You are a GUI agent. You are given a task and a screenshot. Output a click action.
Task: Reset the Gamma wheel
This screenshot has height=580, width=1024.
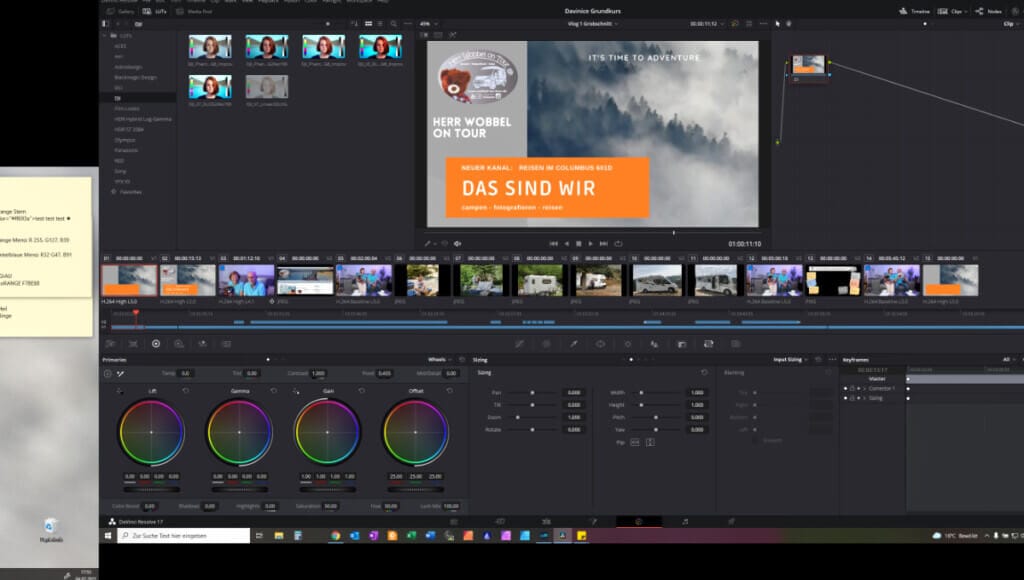pos(274,391)
